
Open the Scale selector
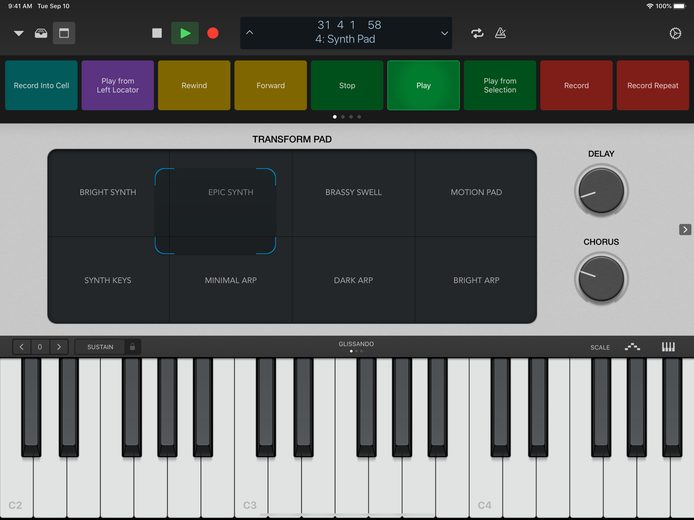pyautogui.click(x=600, y=347)
